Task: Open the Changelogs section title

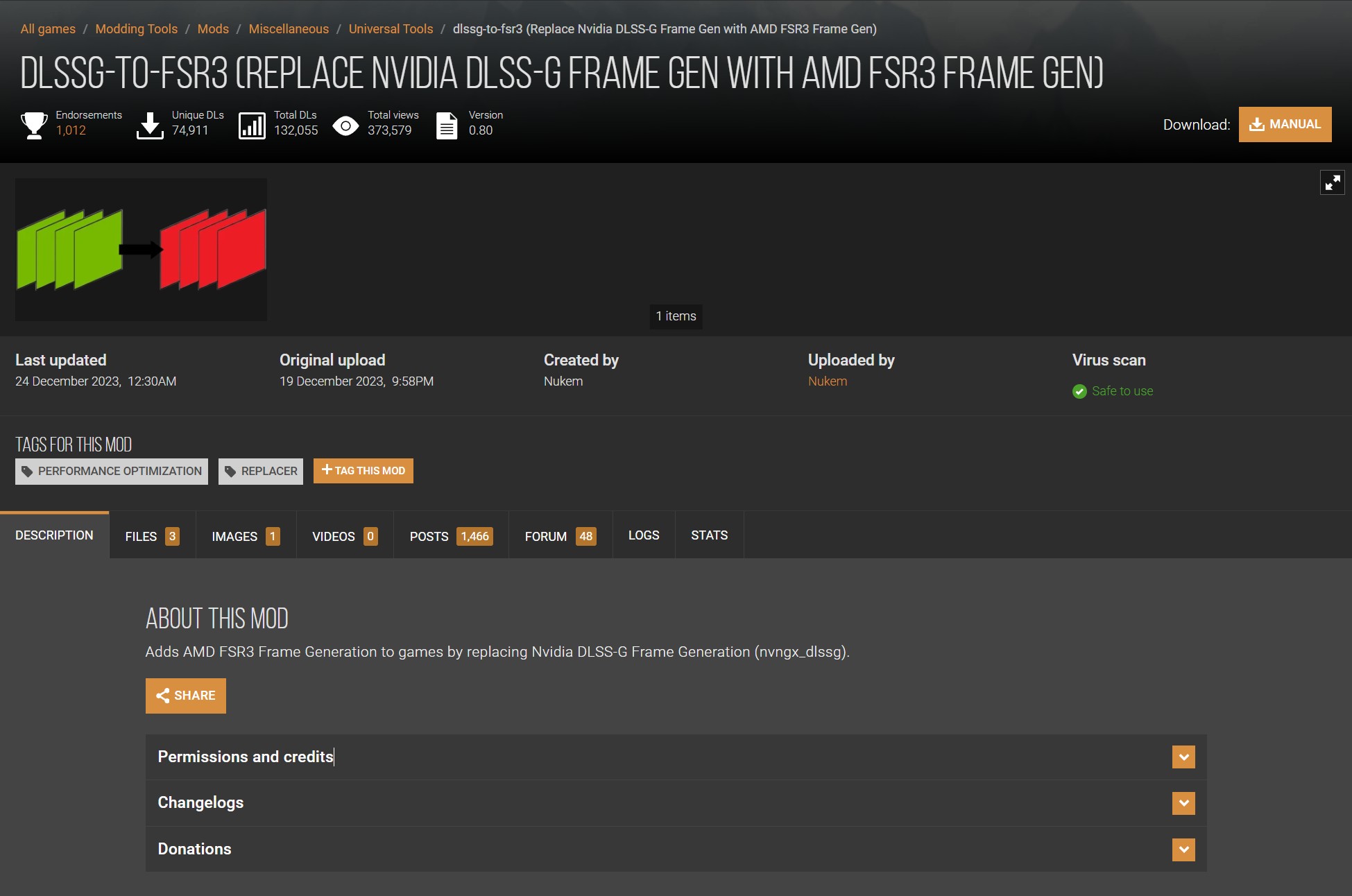Action: [x=200, y=802]
